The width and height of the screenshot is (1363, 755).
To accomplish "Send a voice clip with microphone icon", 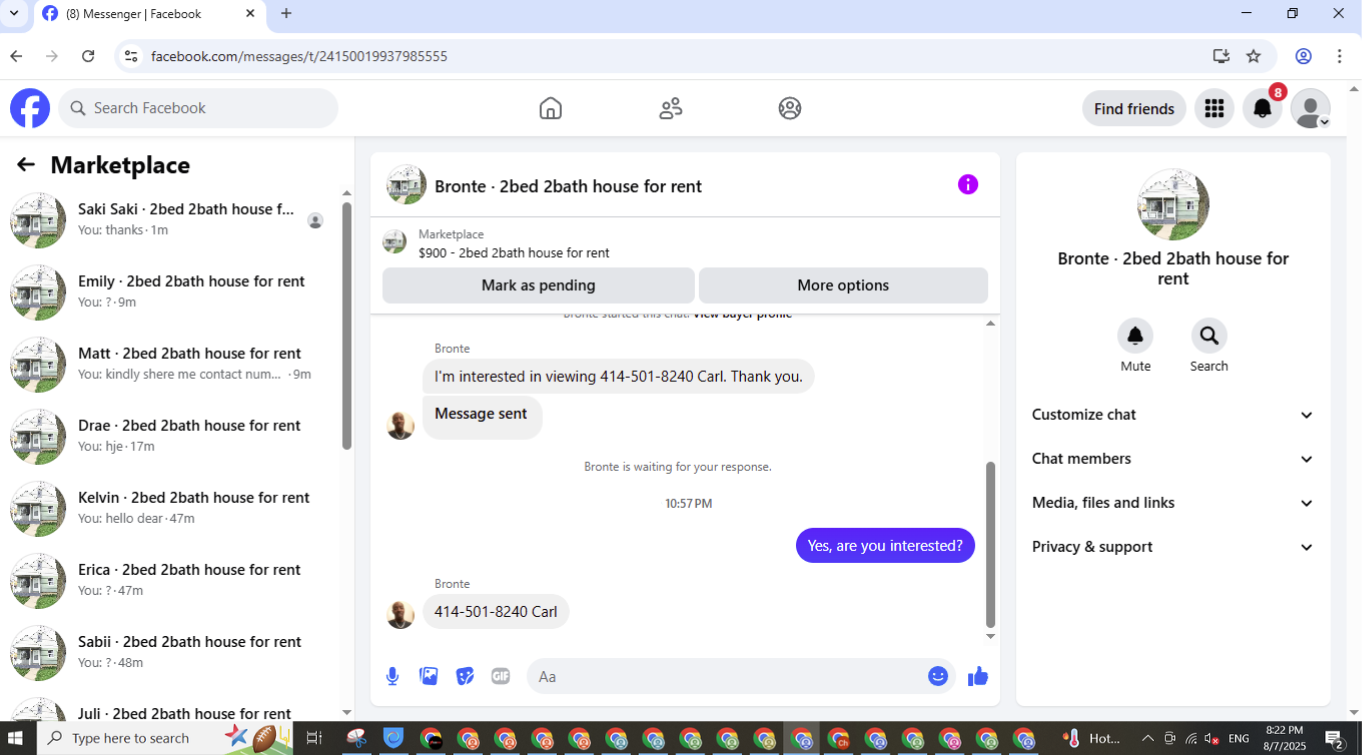I will (393, 677).
